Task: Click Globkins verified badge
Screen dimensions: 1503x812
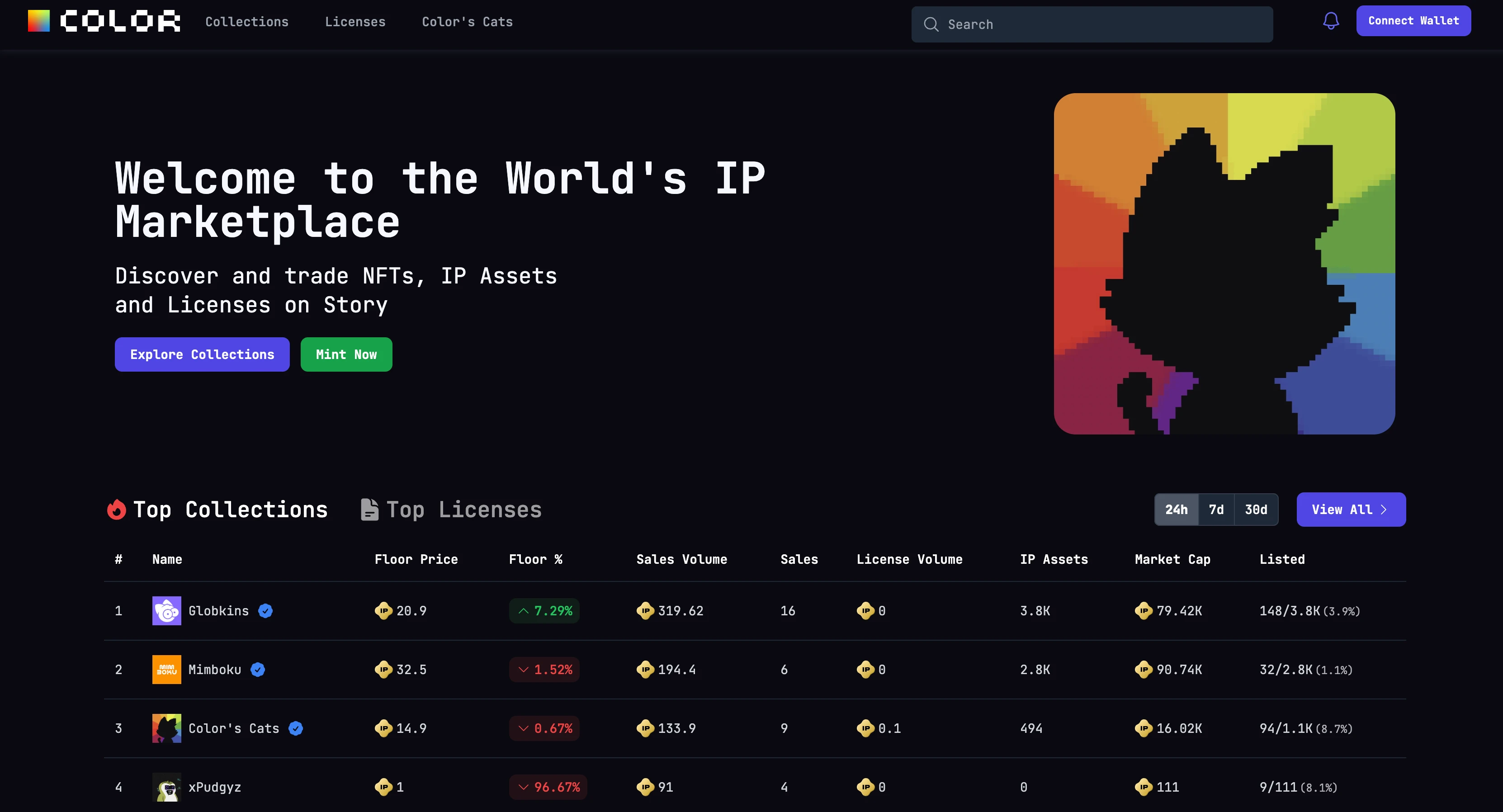Action: [x=265, y=611]
